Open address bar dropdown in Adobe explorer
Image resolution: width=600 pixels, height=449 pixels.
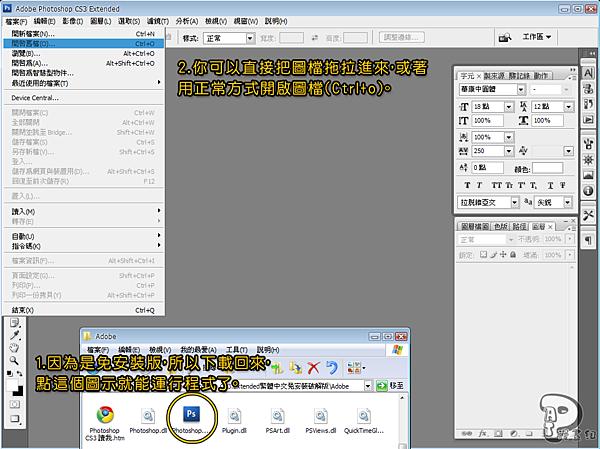(368, 386)
